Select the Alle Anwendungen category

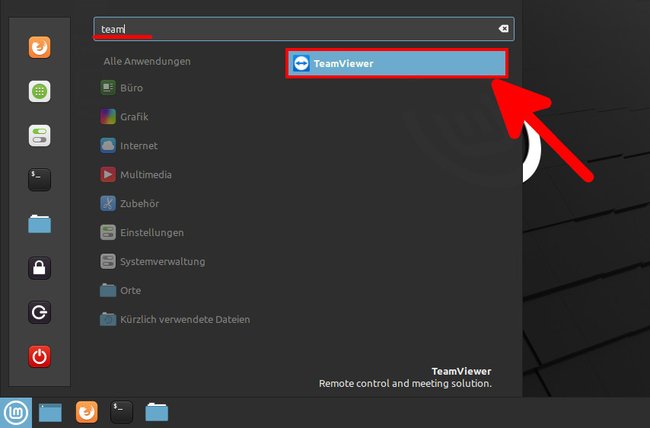(147, 61)
